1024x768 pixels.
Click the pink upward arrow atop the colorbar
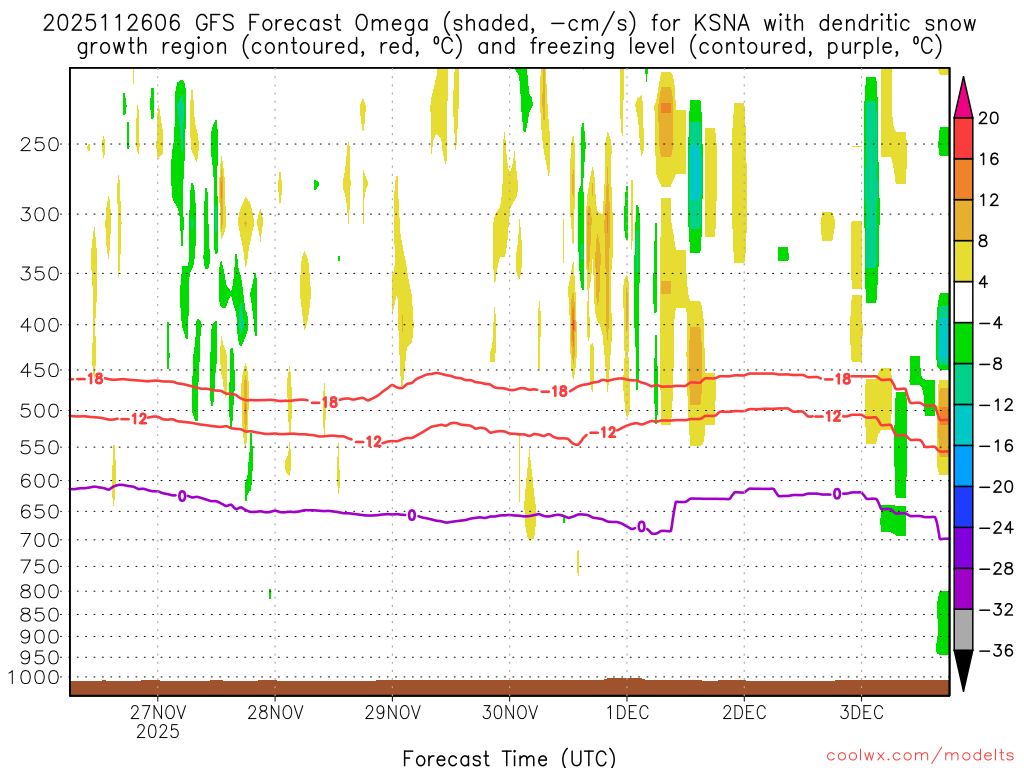[964, 97]
